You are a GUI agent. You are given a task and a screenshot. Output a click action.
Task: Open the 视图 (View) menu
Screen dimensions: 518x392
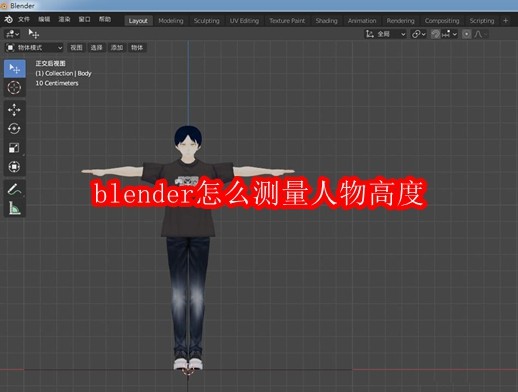tap(76, 48)
